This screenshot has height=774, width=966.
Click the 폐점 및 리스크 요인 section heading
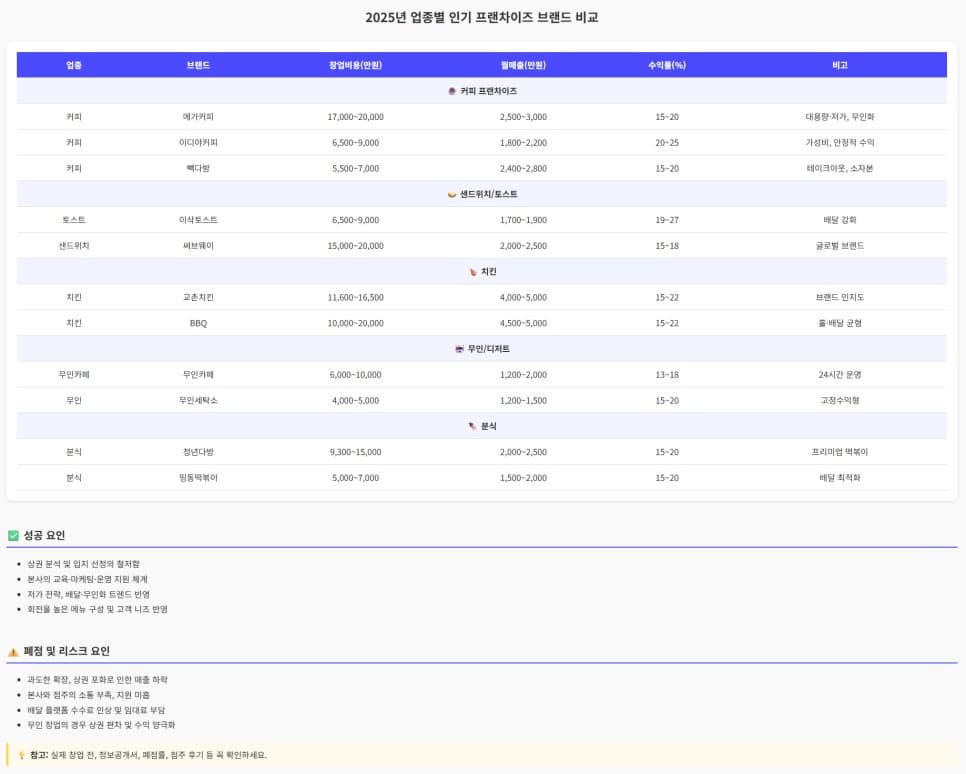tap(67, 651)
